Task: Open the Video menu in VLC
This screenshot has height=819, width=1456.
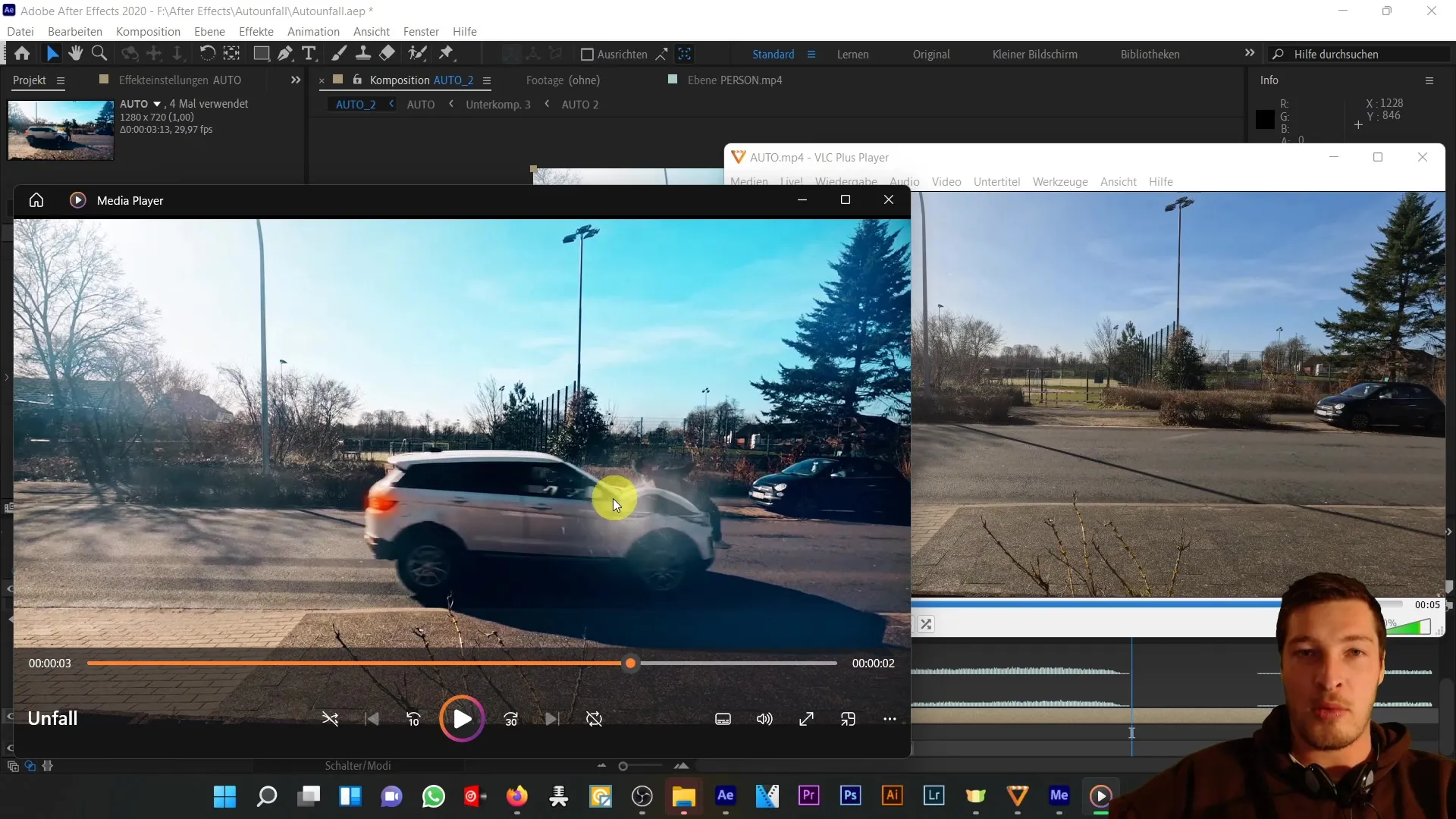Action: [x=946, y=182]
